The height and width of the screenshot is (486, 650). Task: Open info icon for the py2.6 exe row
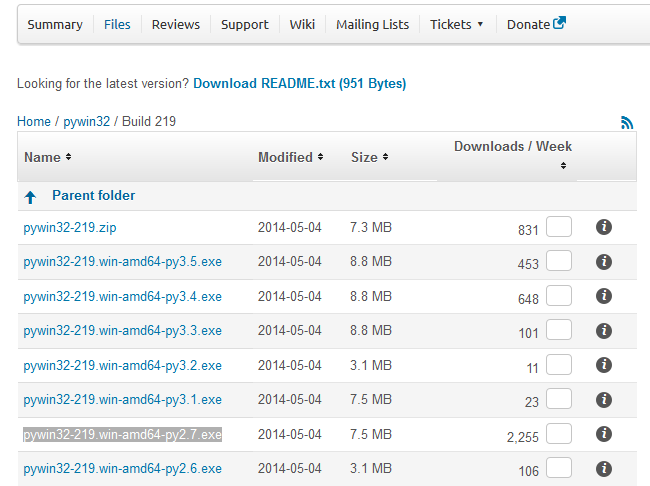coord(604,469)
